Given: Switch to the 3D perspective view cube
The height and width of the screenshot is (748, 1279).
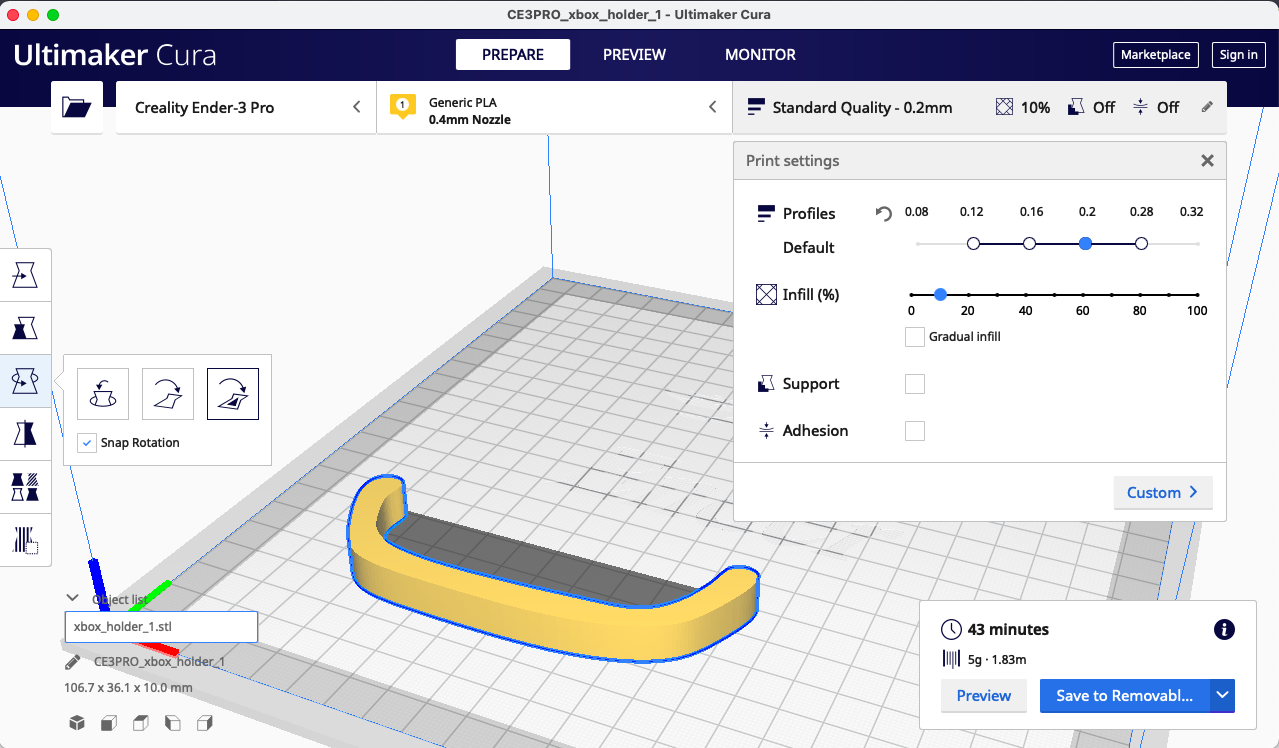Looking at the screenshot, I should [77, 722].
